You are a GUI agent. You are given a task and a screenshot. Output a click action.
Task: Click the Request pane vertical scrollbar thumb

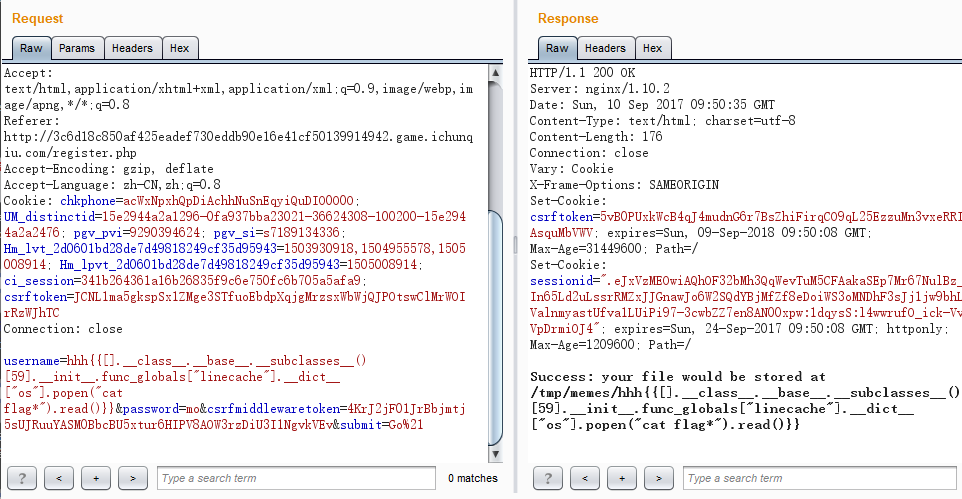click(x=496, y=328)
